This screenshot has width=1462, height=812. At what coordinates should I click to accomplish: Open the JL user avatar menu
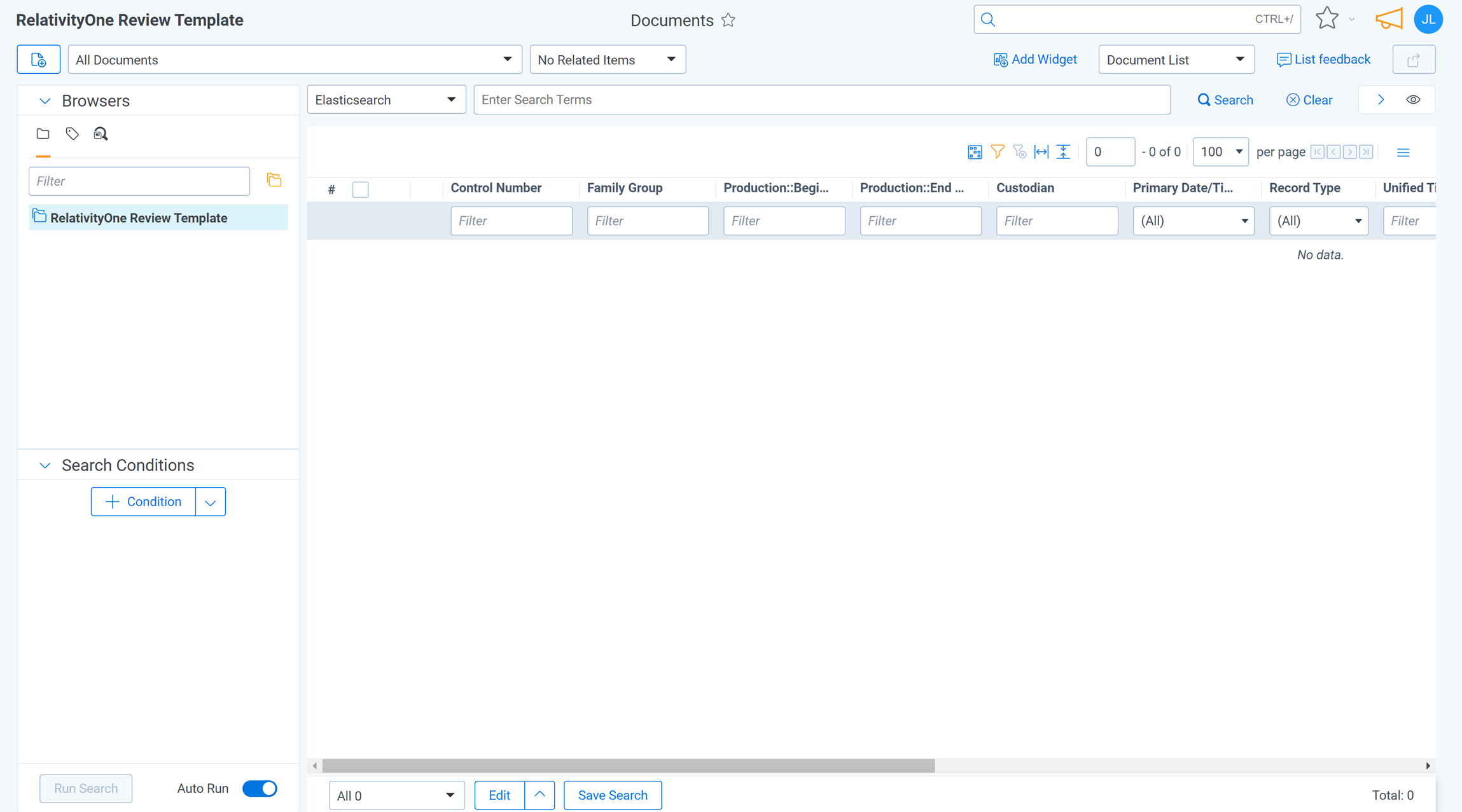1428,19
